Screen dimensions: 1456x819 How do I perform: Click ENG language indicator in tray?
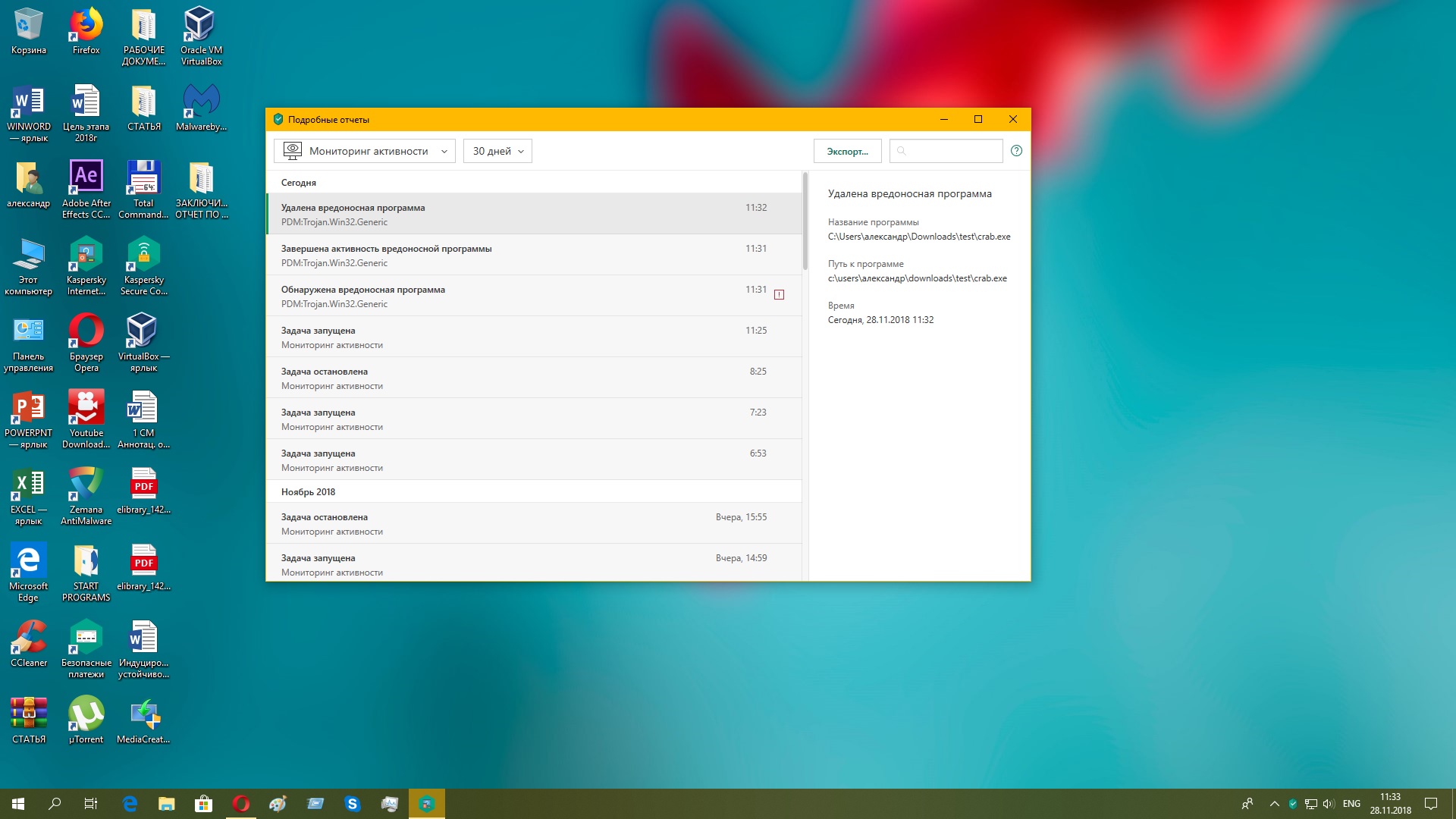coord(1351,804)
